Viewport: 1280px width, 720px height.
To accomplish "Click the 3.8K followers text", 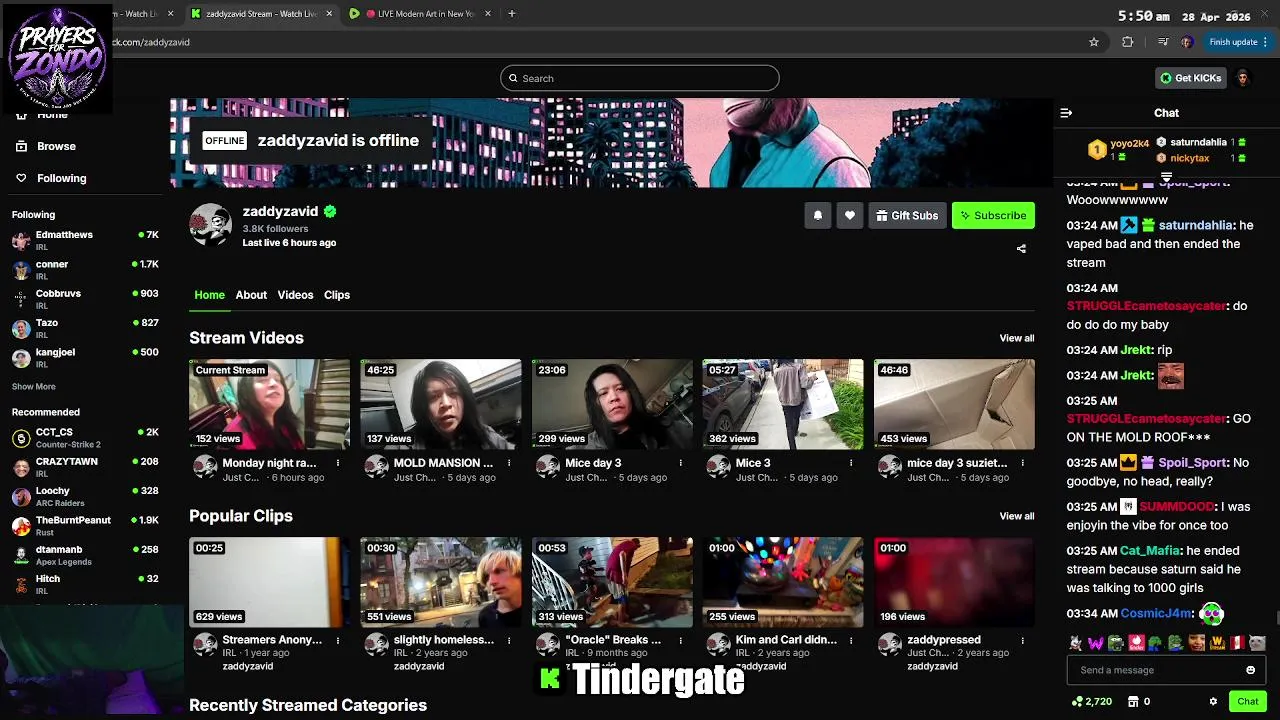I will point(275,228).
